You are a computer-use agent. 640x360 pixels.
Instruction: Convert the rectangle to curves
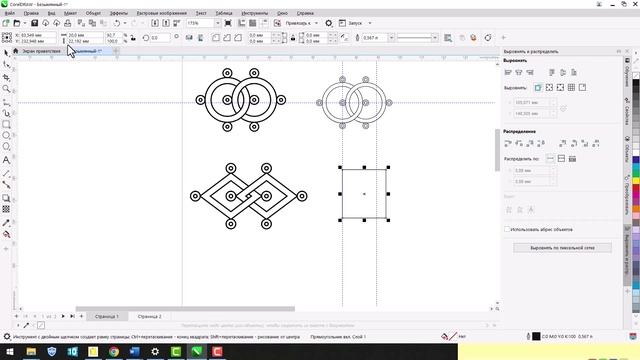pyautogui.click(x=488, y=38)
